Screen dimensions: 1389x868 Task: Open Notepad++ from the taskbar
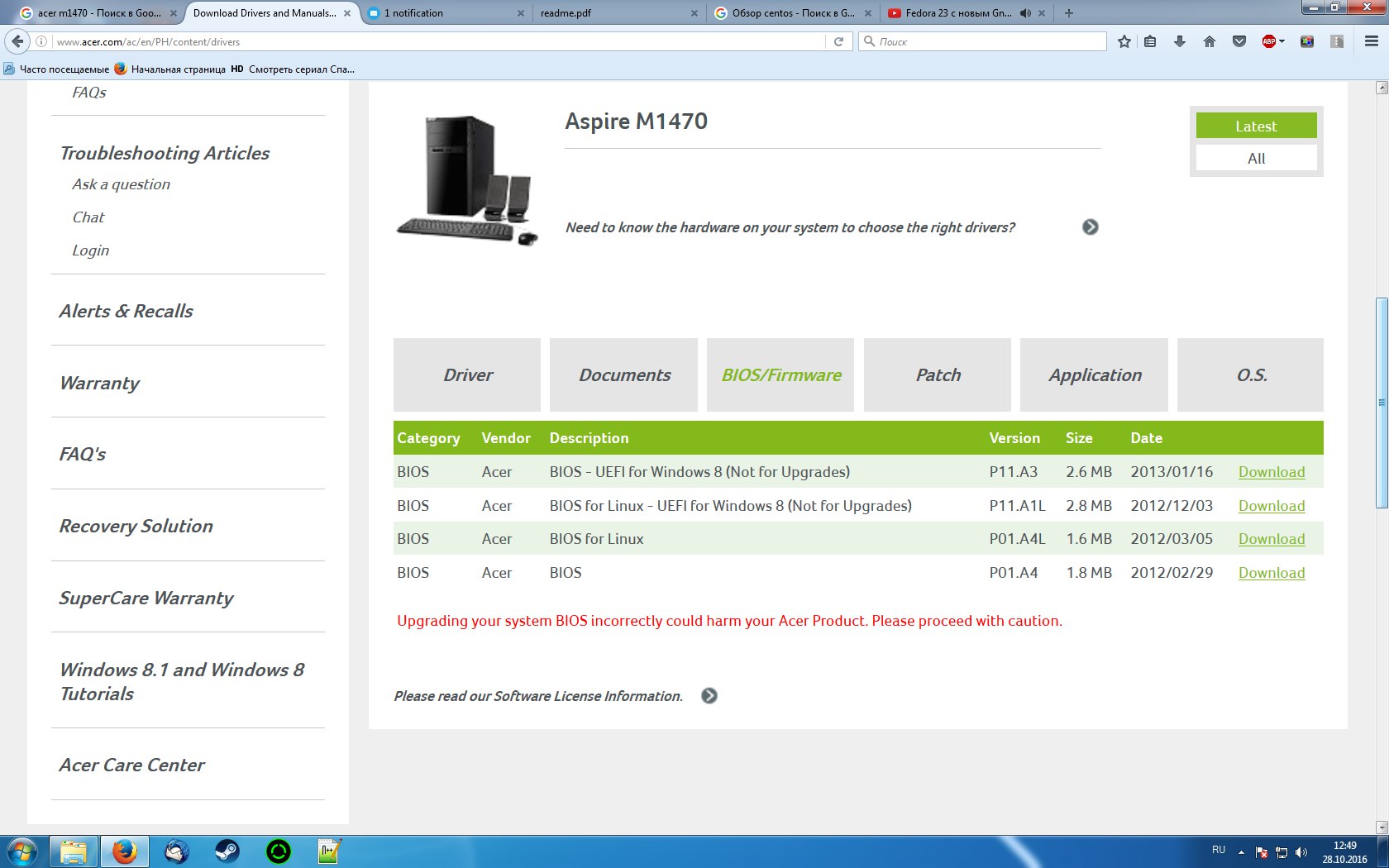[329, 851]
